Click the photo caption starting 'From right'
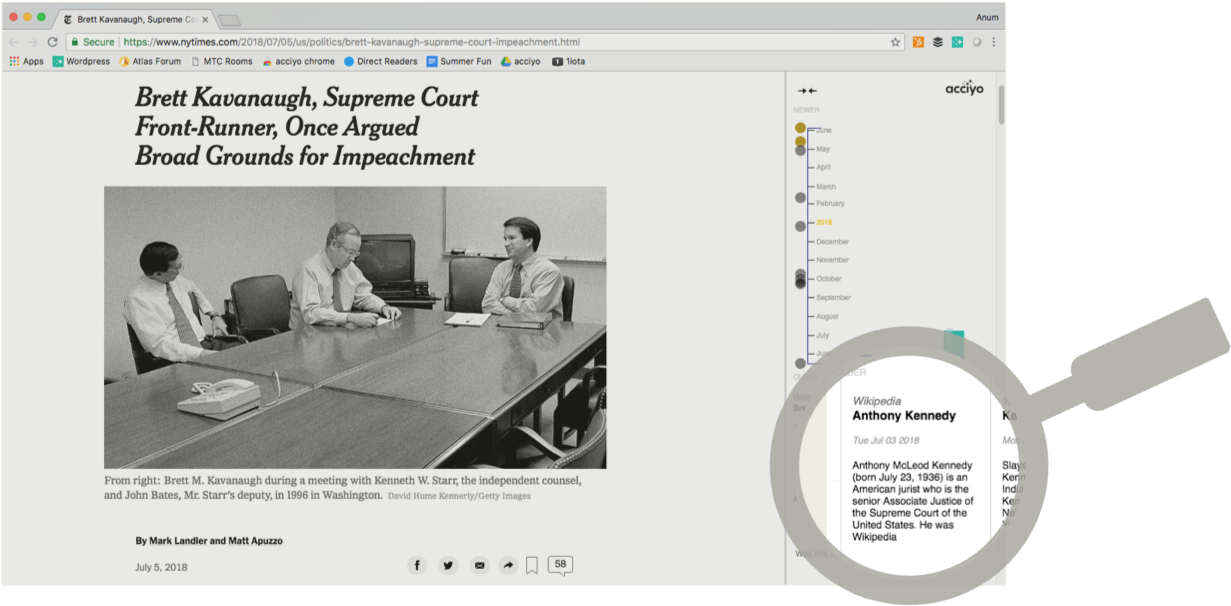 click(343, 487)
